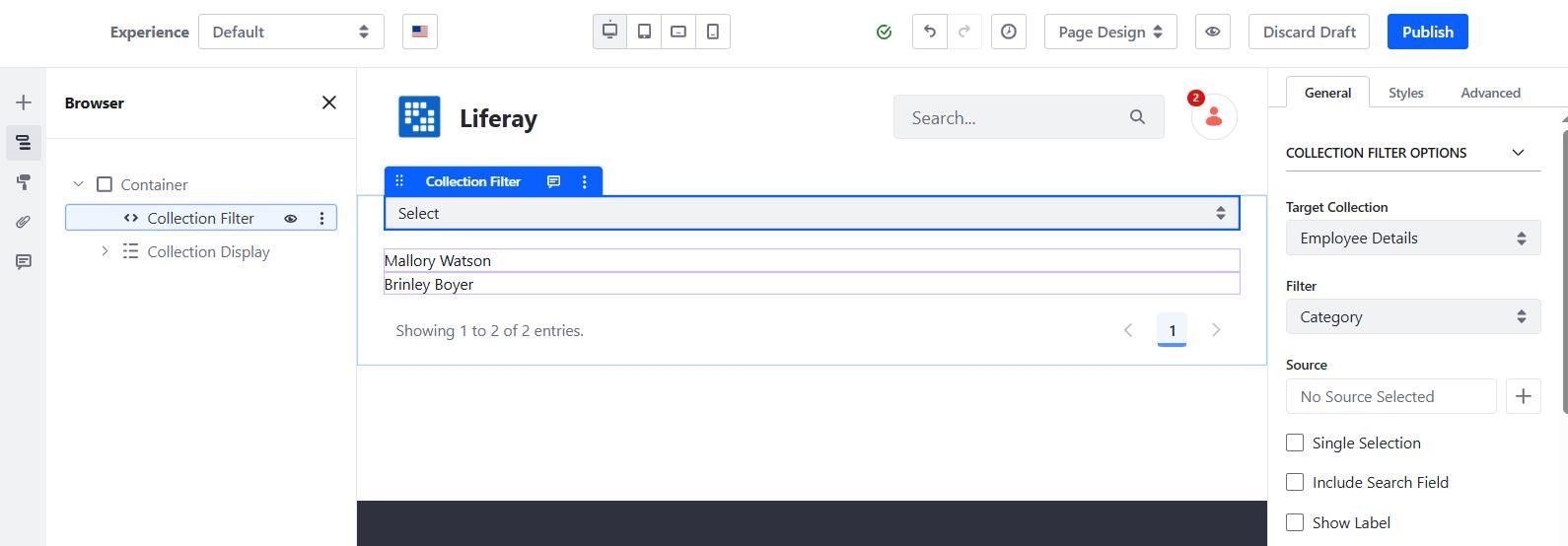Open the change history clock
Screen dimensions: 1568x546
tap(1009, 32)
